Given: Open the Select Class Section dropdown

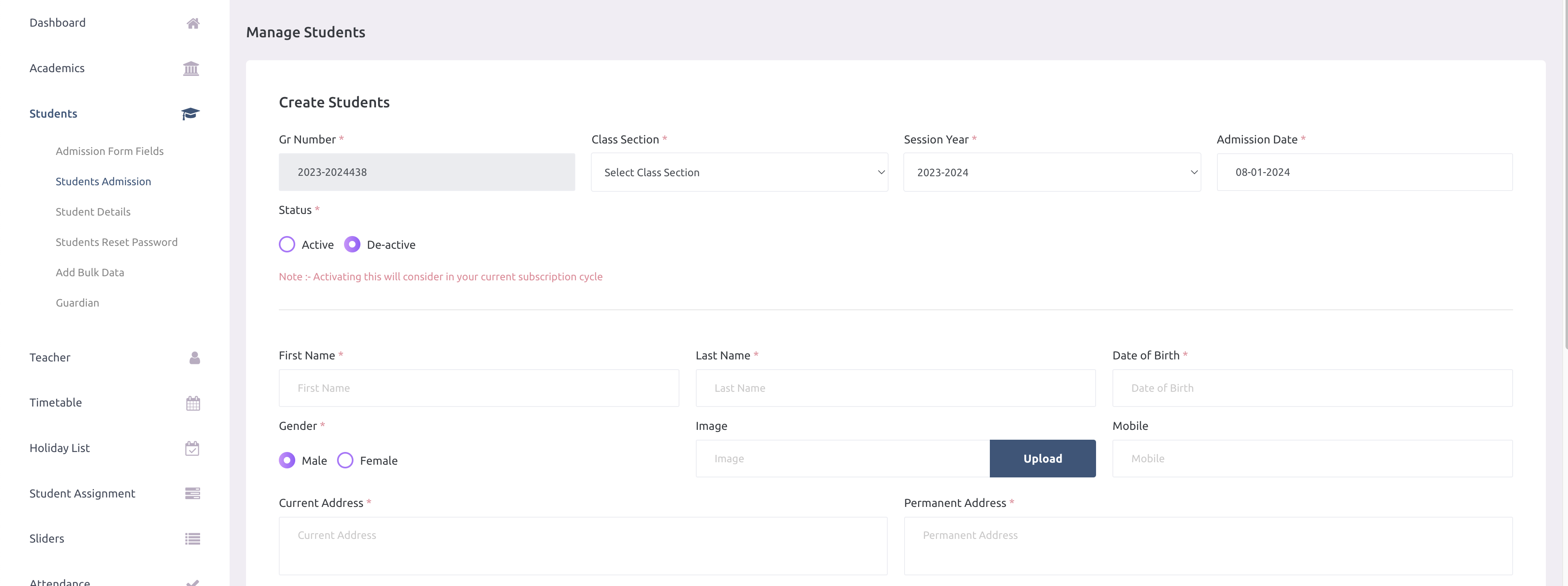Looking at the screenshot, I should [739, 172].
